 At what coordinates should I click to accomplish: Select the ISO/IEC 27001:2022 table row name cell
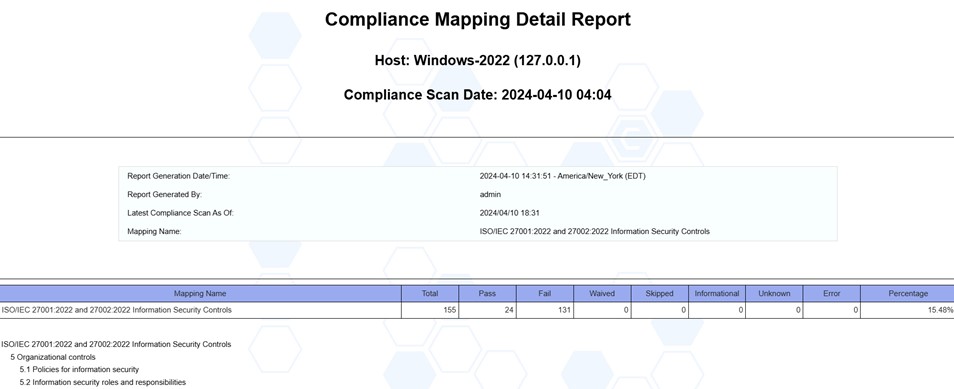tap(200, 310)
